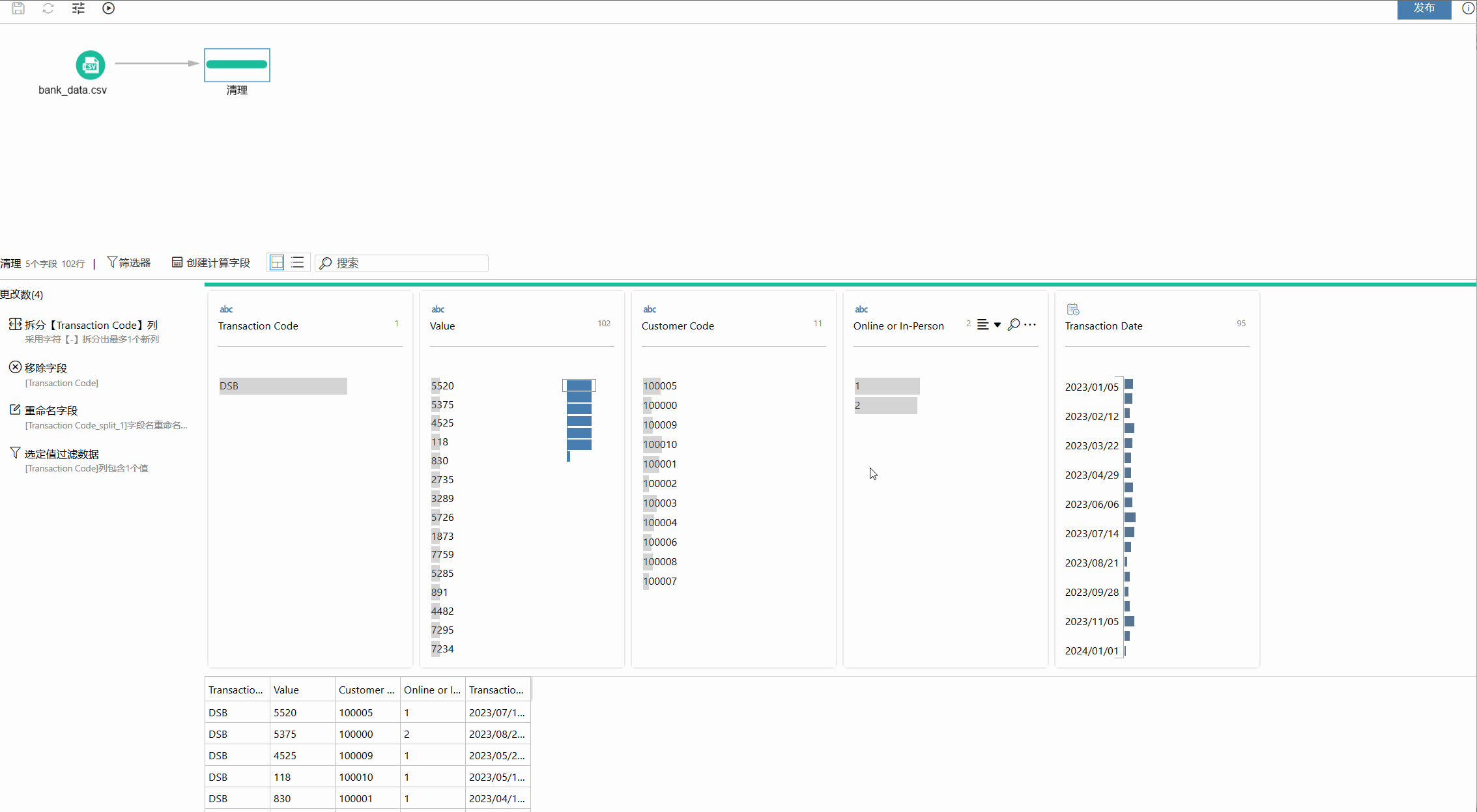1477x812 pixels.
Task: Open the 筛选器 filter tool
Action: pos(129,262)
